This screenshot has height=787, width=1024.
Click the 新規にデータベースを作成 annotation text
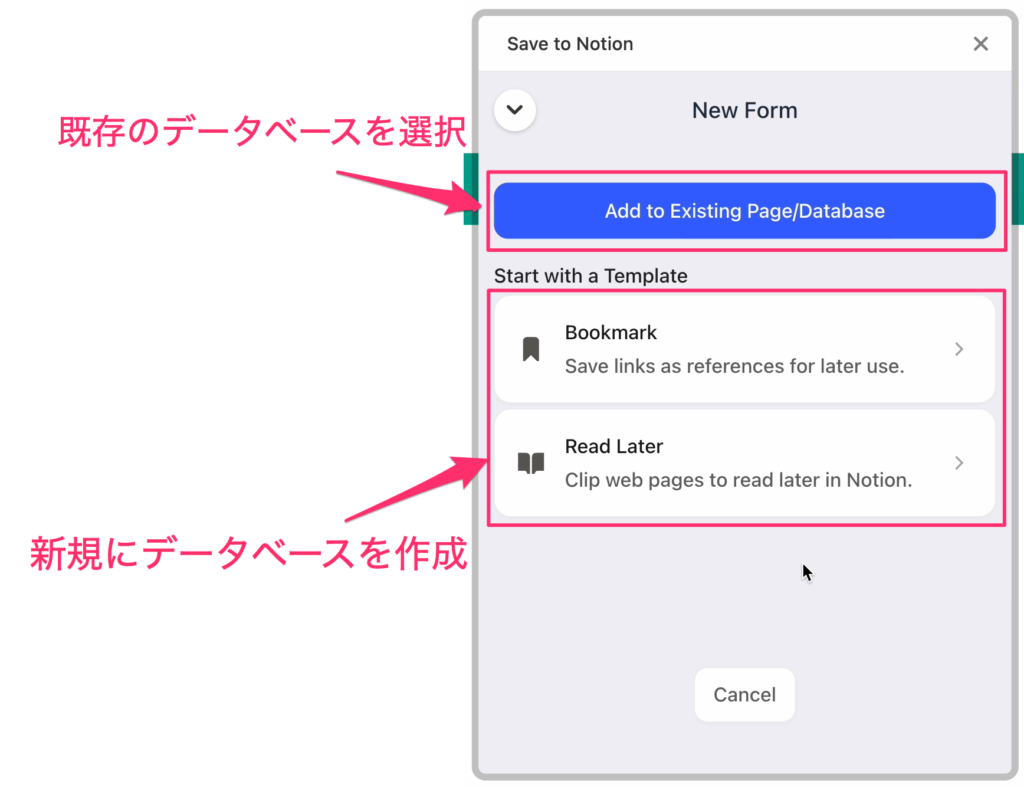(249, 554)
